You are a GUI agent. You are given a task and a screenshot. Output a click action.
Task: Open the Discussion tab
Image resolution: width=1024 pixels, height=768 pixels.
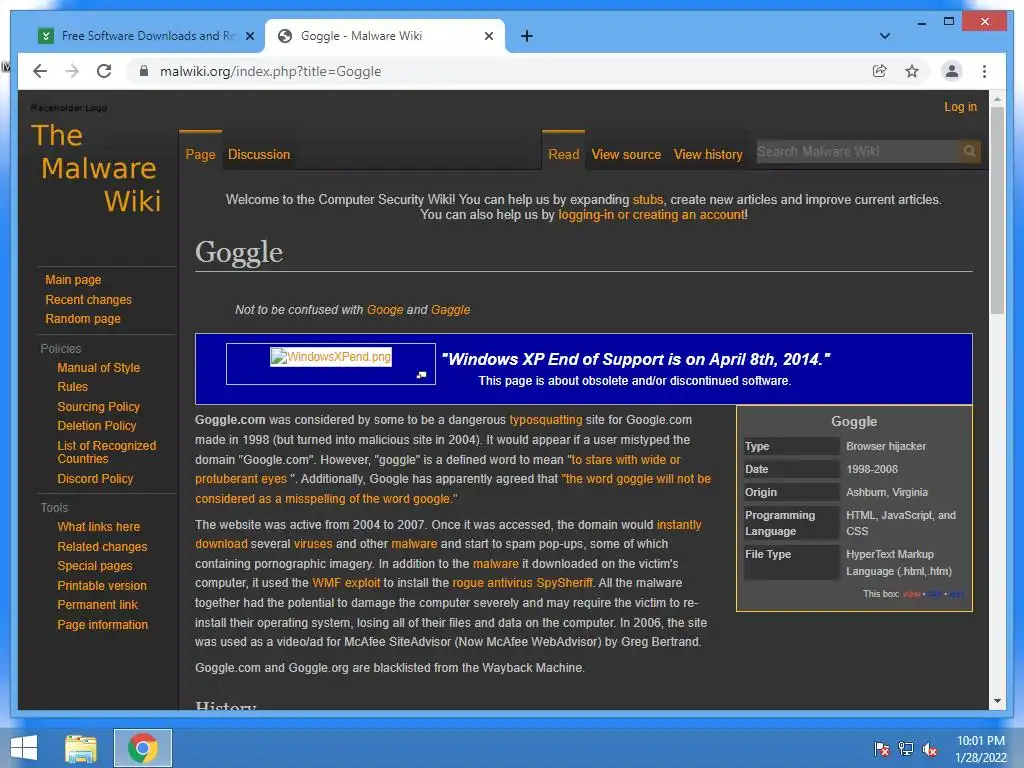(259, 155)
